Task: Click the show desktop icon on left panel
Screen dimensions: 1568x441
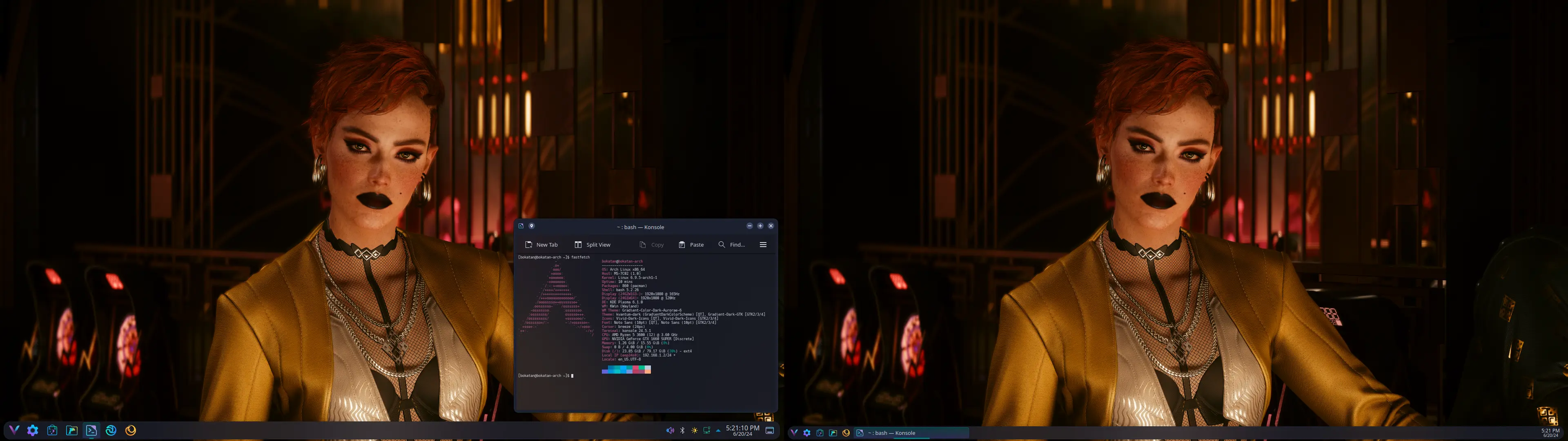Action: pyautogui.click(x=769, y=430)
